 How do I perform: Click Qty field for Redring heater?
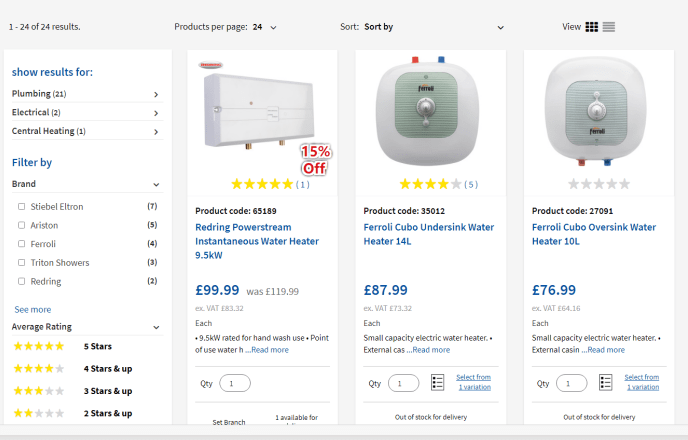(235, 383)
